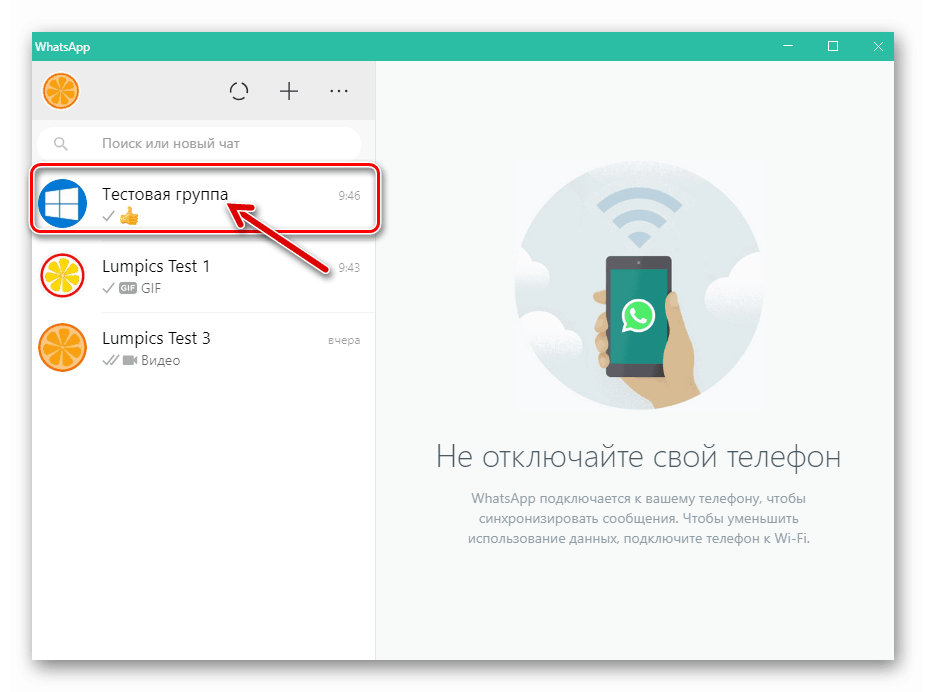Screen dimensions: 926x692
Task: Click the 9:46 timestamp of Тестовая группа
Action: pos(350,196)
